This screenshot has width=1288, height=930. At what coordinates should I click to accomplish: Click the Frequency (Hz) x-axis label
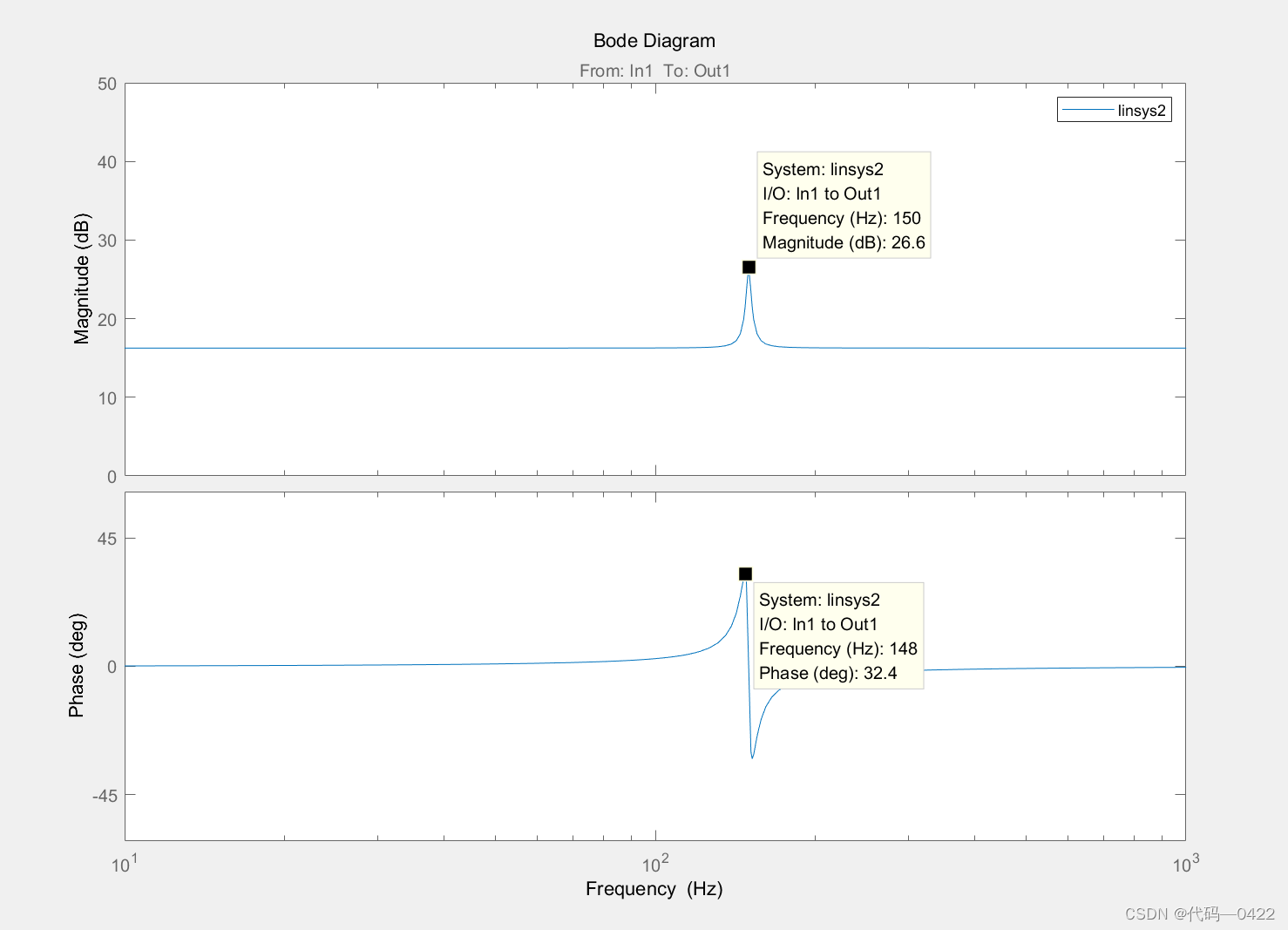pos(654,889)
